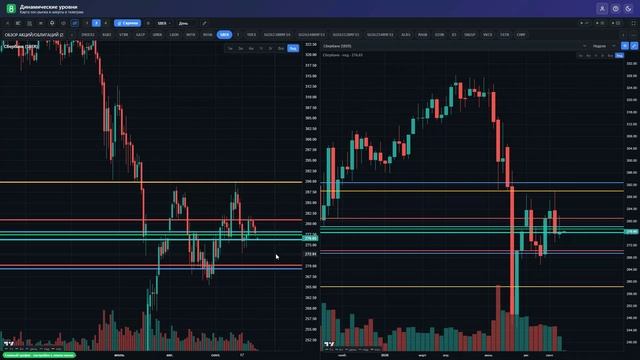Click the green logo beside Динамические уровни

[x=11, y=9]
